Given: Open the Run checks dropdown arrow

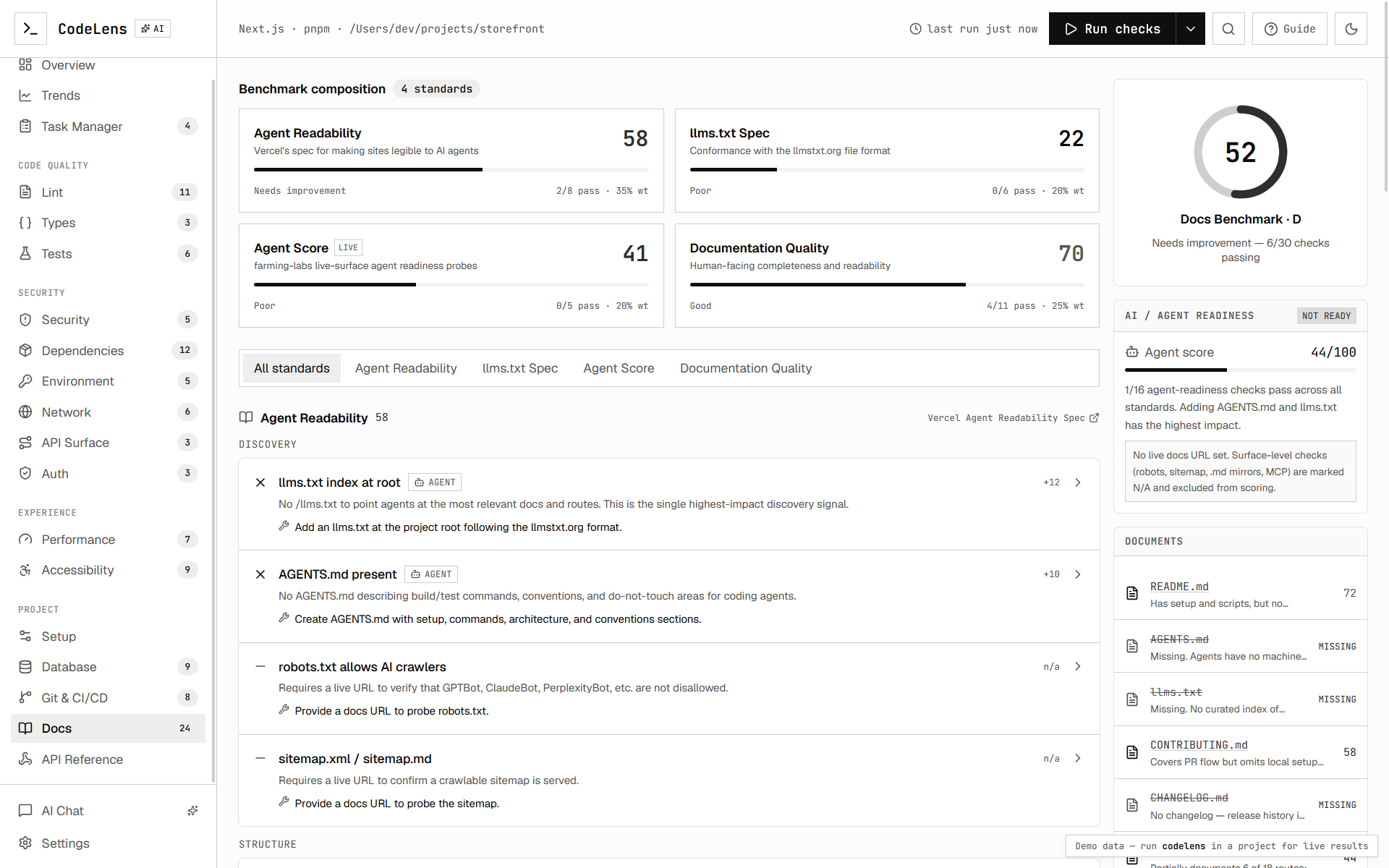Looking at the screenshot, I should click(1190, 29).
